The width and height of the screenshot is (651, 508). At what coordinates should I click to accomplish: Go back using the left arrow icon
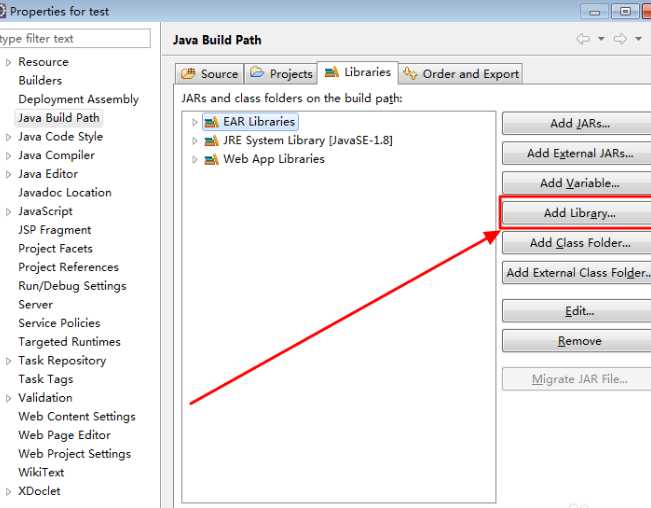point(583,39)
